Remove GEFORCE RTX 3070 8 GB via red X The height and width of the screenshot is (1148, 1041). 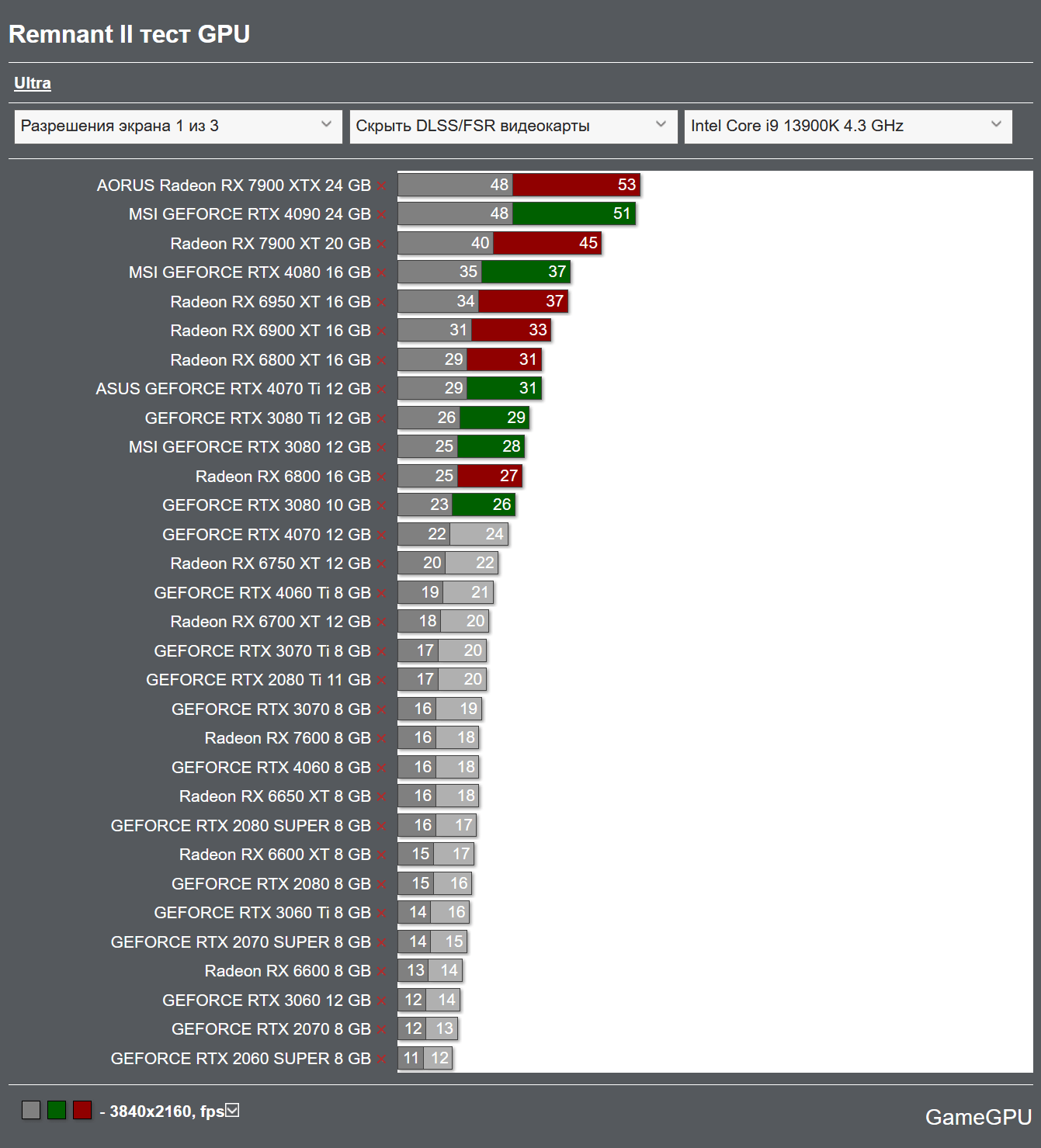pos(381,710)
